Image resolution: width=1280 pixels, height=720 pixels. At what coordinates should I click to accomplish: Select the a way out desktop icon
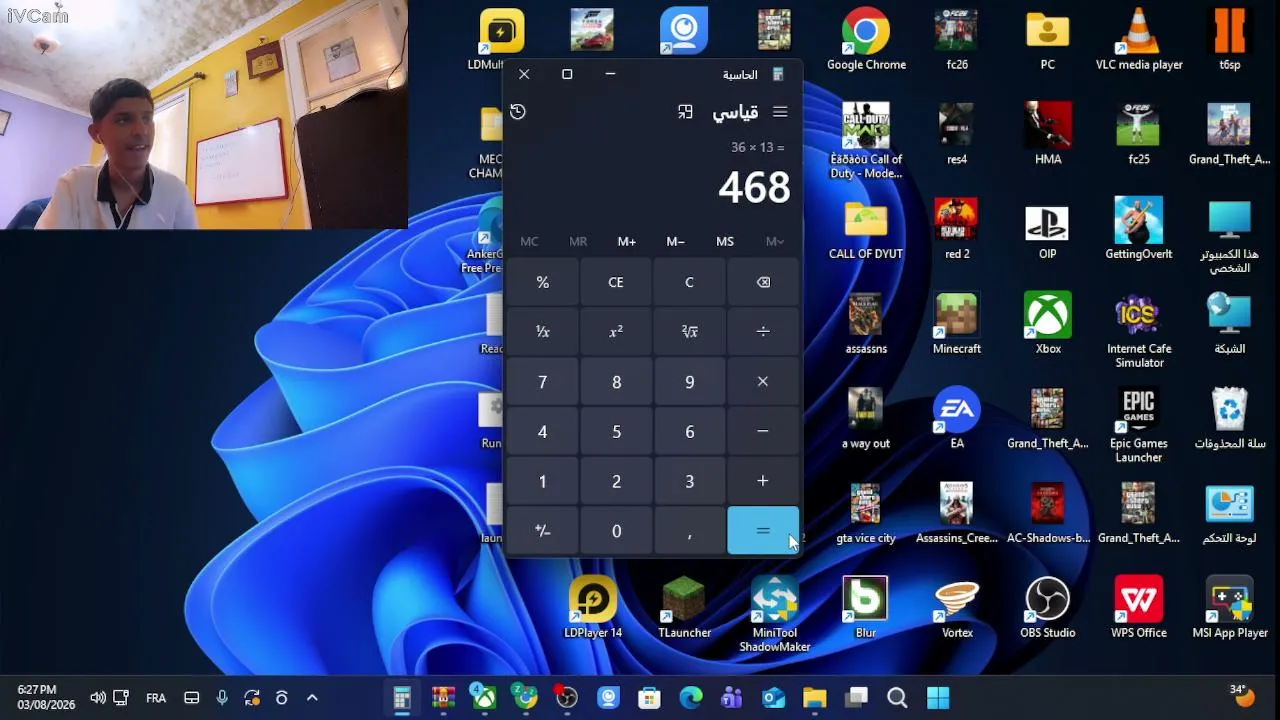click(866, 418)
